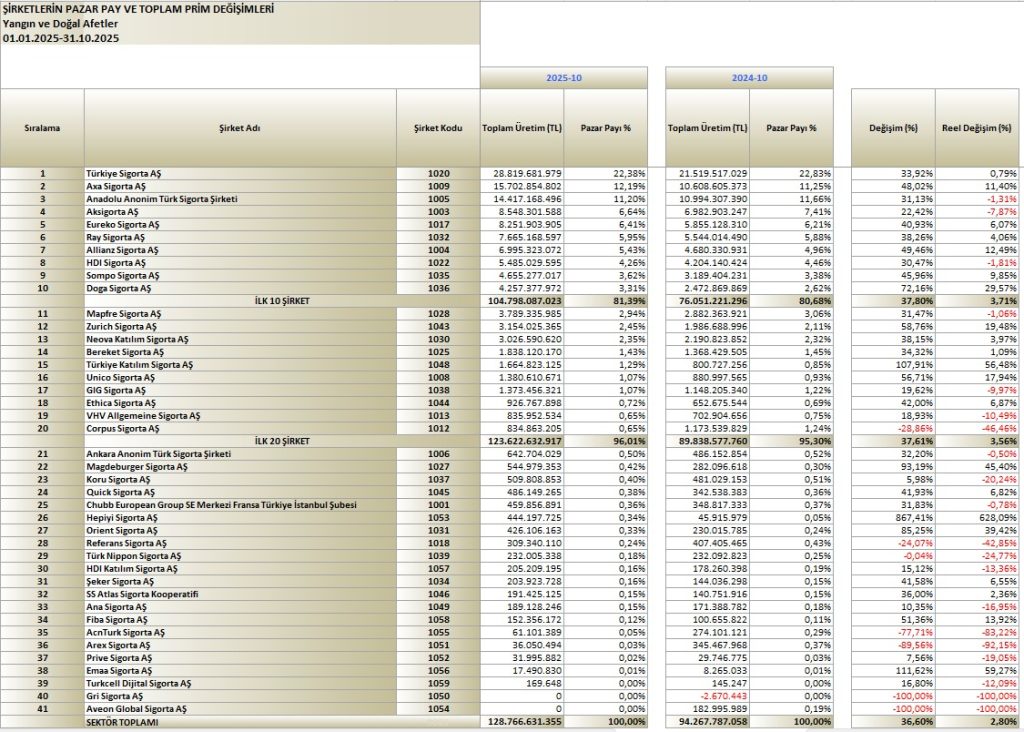Click the "Sıralama" column header
This screenshot has width=1024, height=732.
click(x=42, y=128)
